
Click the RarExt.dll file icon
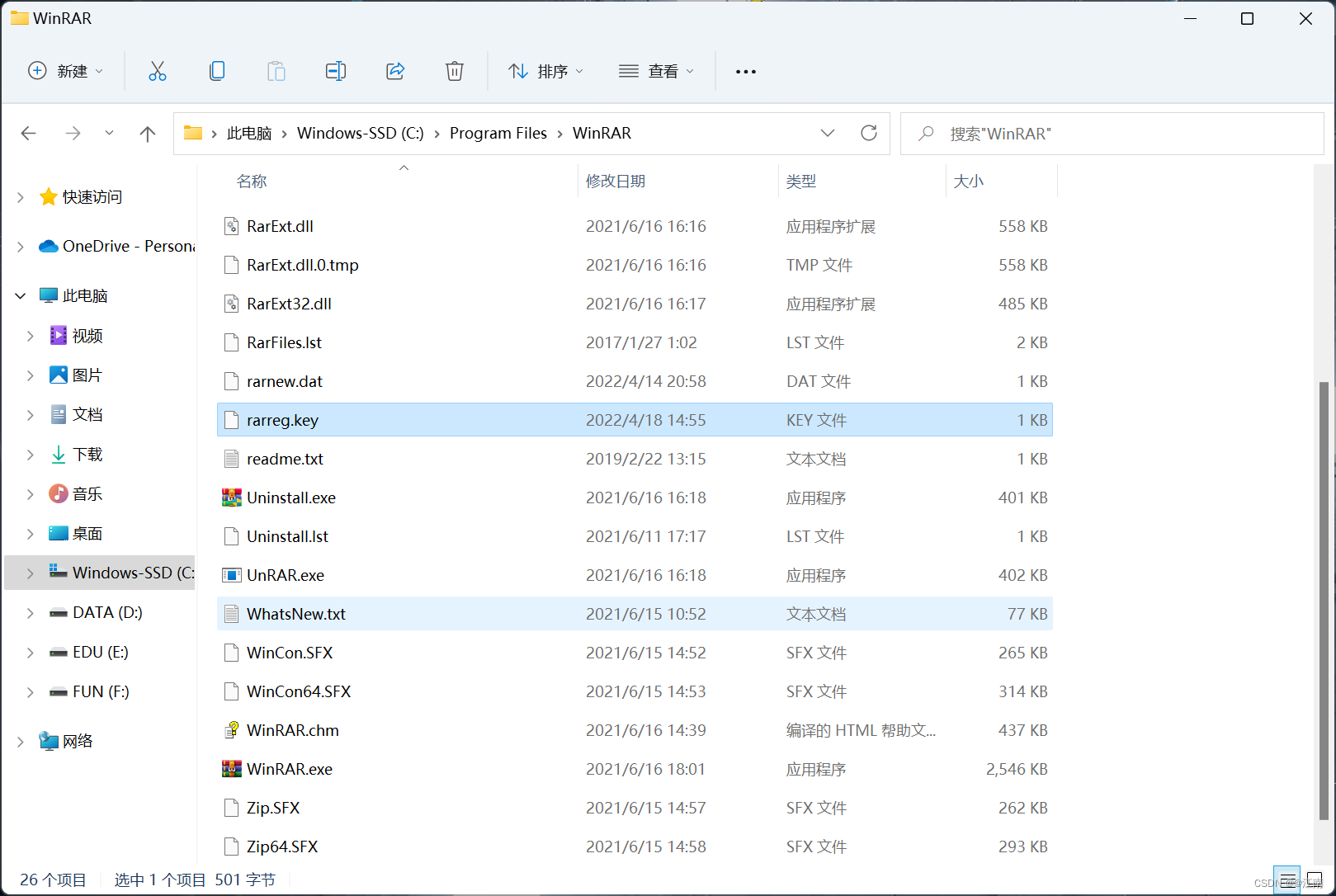tap(232, 226)
